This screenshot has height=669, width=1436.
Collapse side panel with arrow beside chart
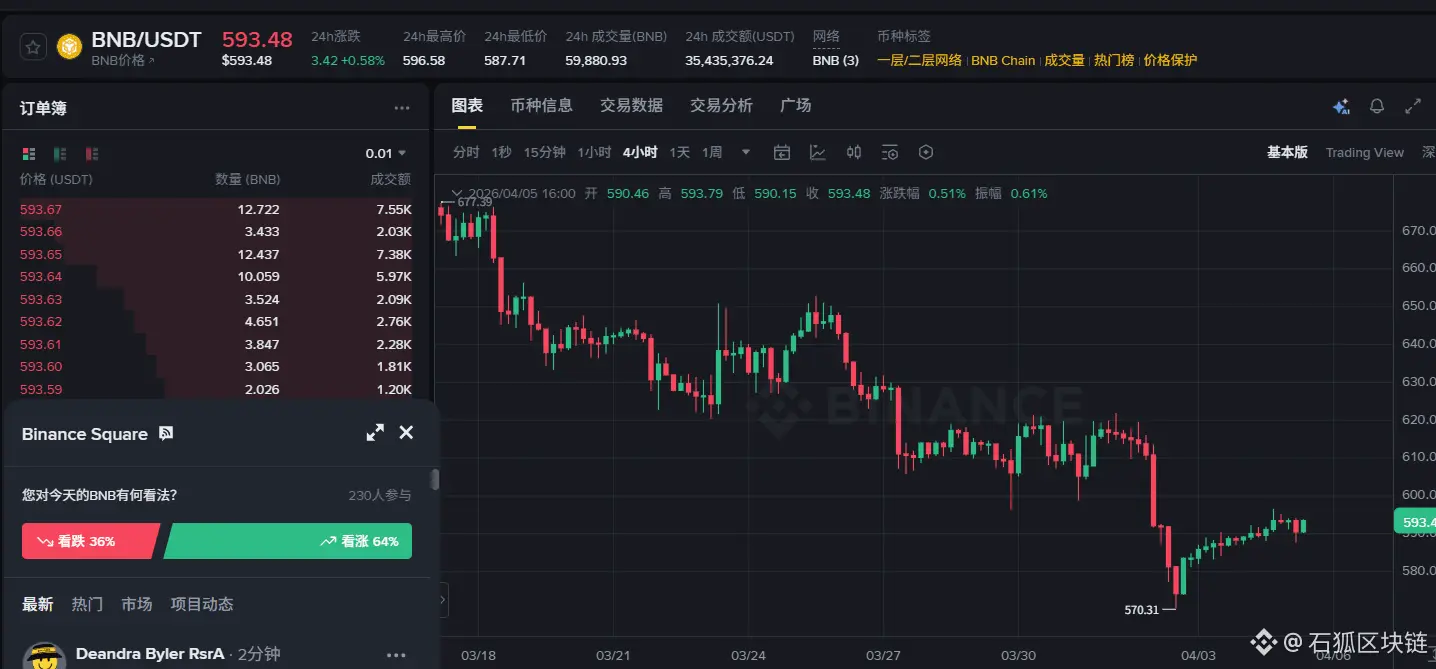point(443,600)
